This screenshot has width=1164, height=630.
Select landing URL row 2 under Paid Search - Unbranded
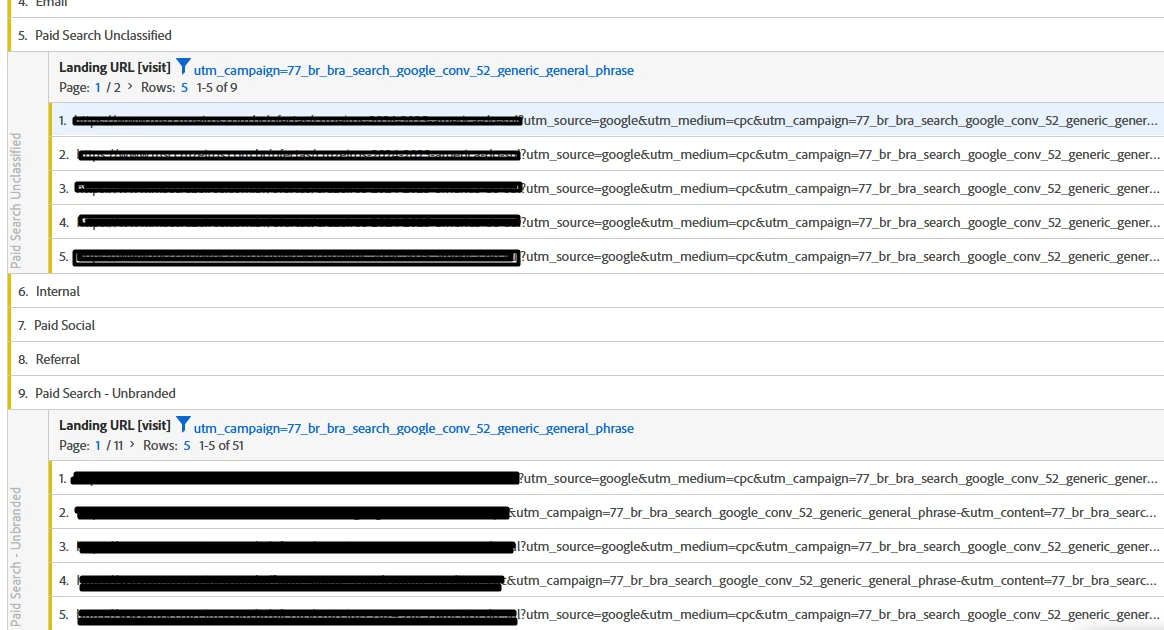click(607, 513)
